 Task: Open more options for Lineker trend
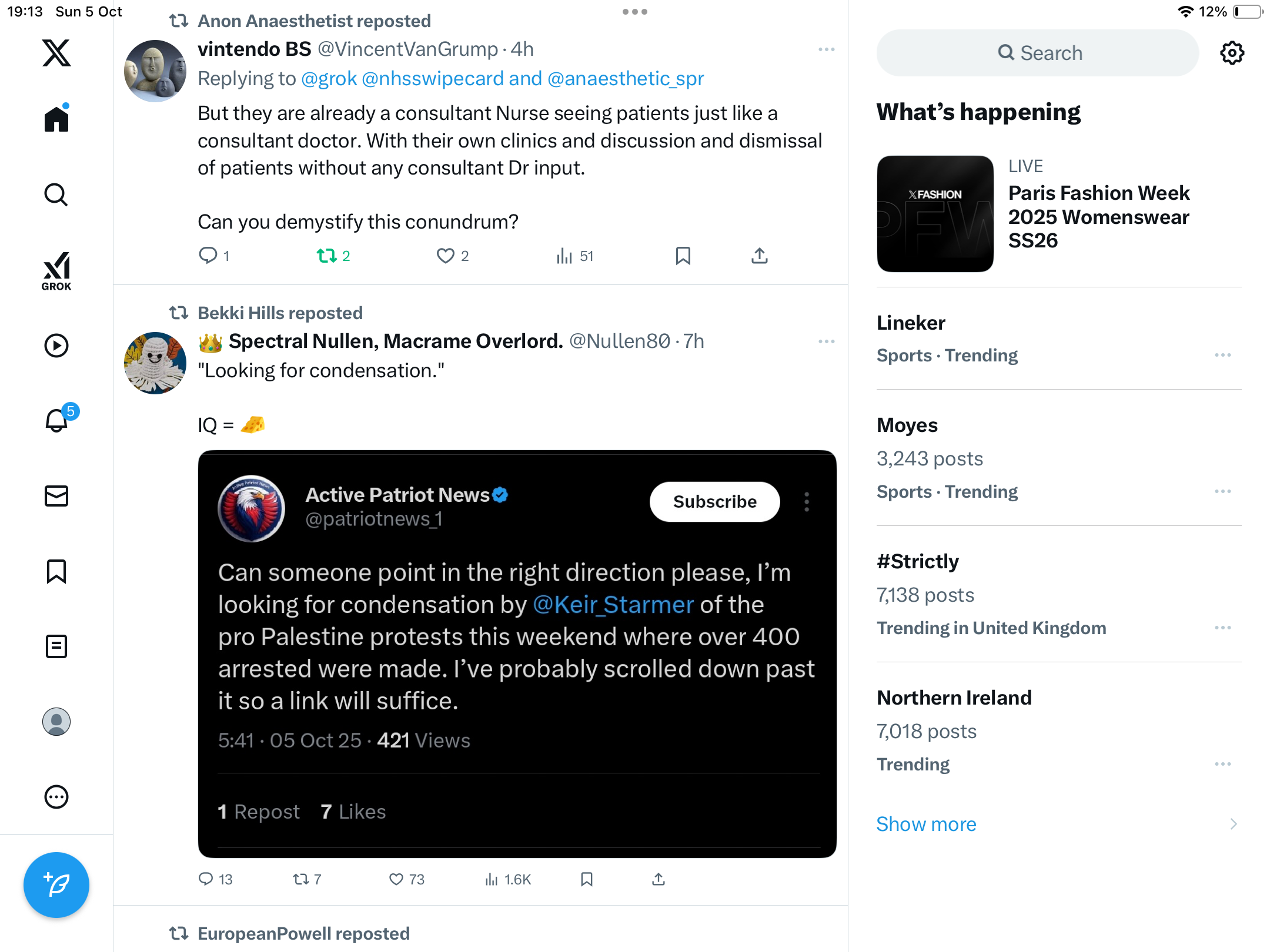pyautogui.click(x=1223, y=355)
